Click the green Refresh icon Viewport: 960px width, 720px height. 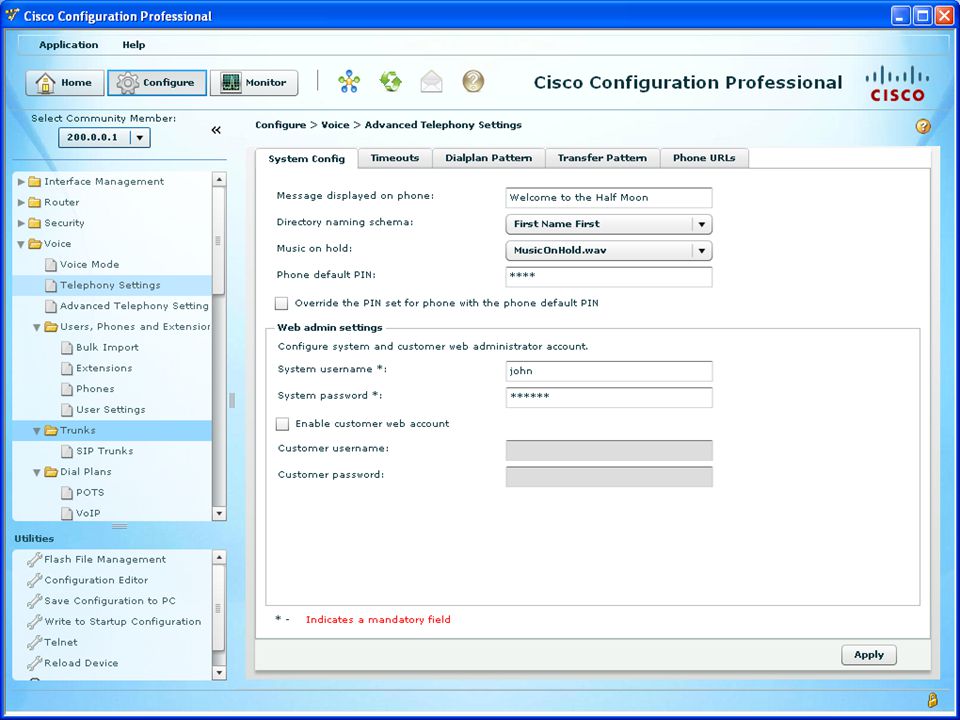point(391,81)
